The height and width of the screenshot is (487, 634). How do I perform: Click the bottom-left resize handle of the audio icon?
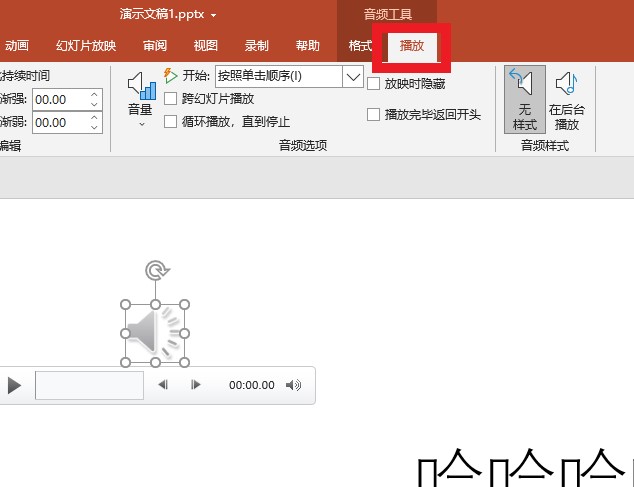(125, 362)
